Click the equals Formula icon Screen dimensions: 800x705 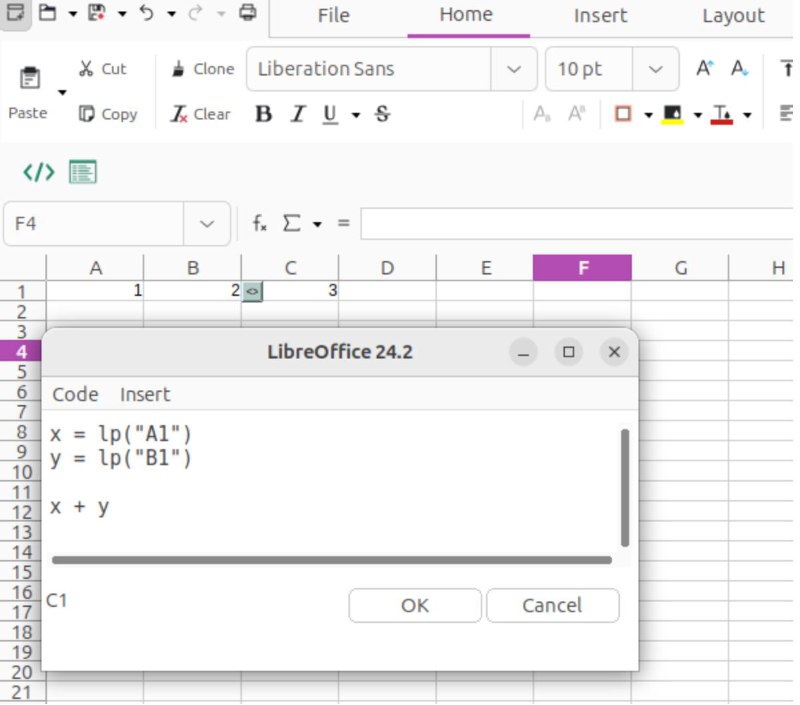344,223
